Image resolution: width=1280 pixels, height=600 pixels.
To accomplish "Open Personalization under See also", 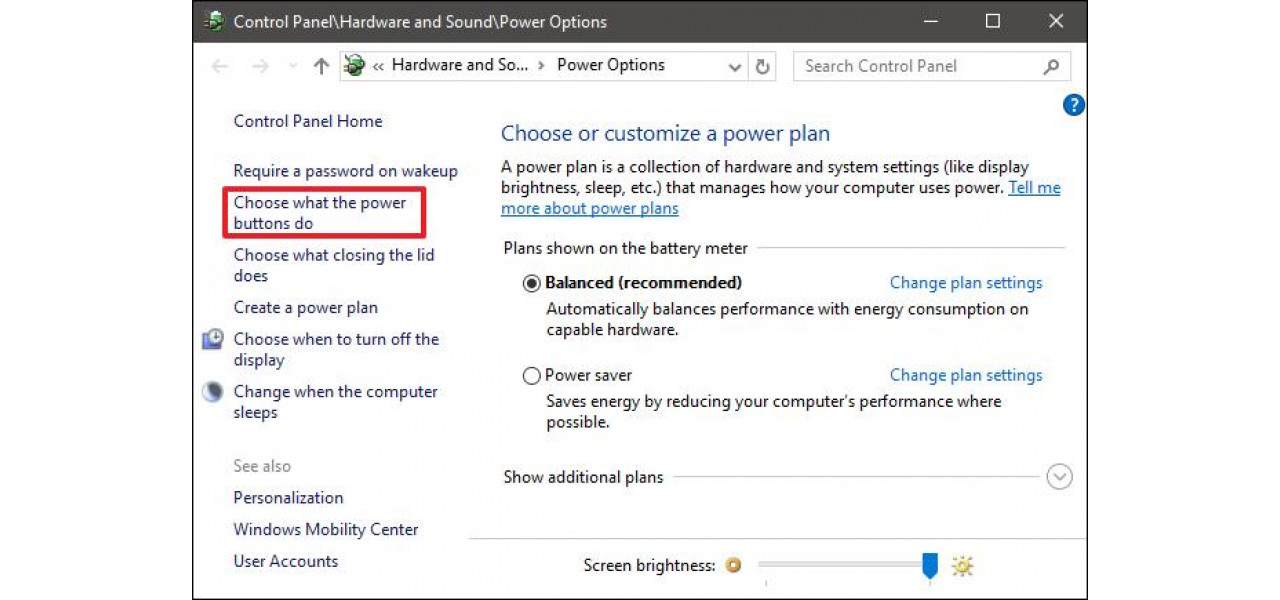I will pyautogui.click(x=288, y=498).
